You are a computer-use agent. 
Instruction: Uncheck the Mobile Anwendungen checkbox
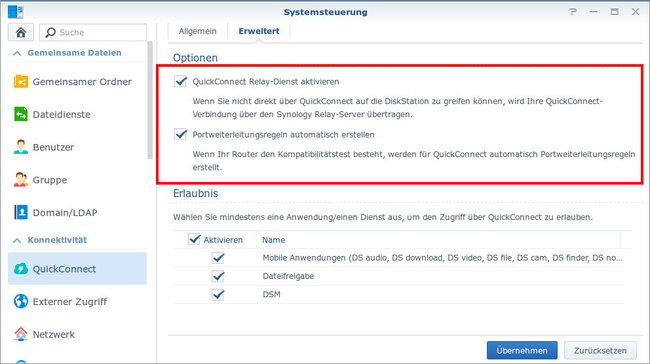218,258
